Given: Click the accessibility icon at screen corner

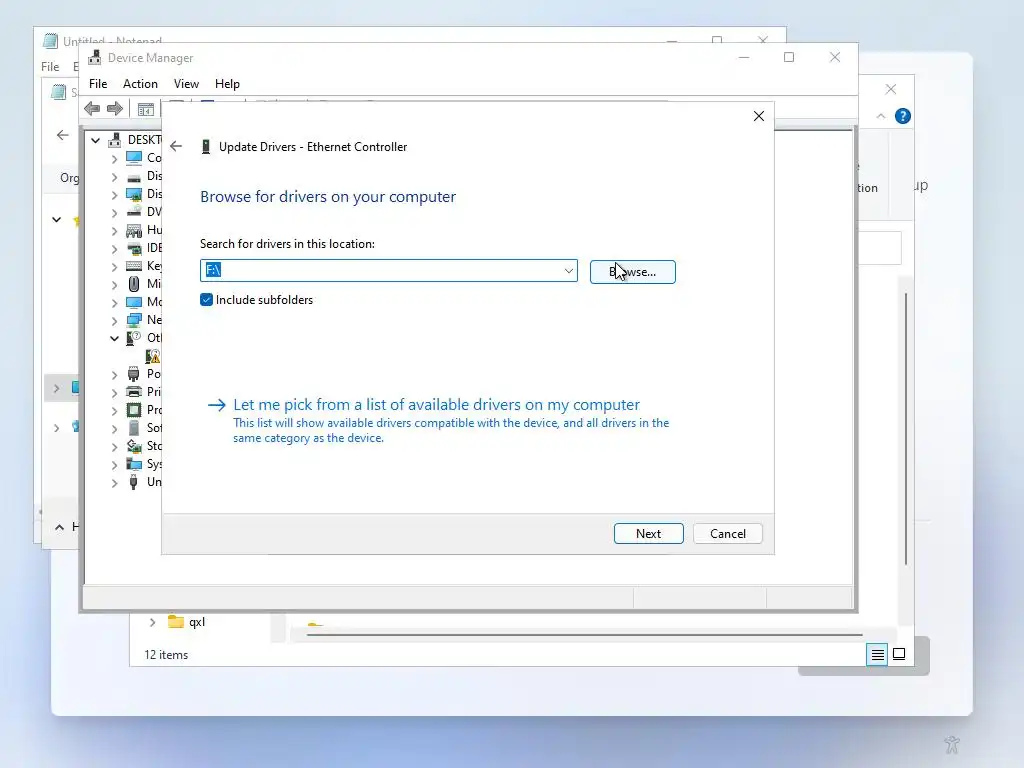Looking at the screenshot, I should click(952, 744).
